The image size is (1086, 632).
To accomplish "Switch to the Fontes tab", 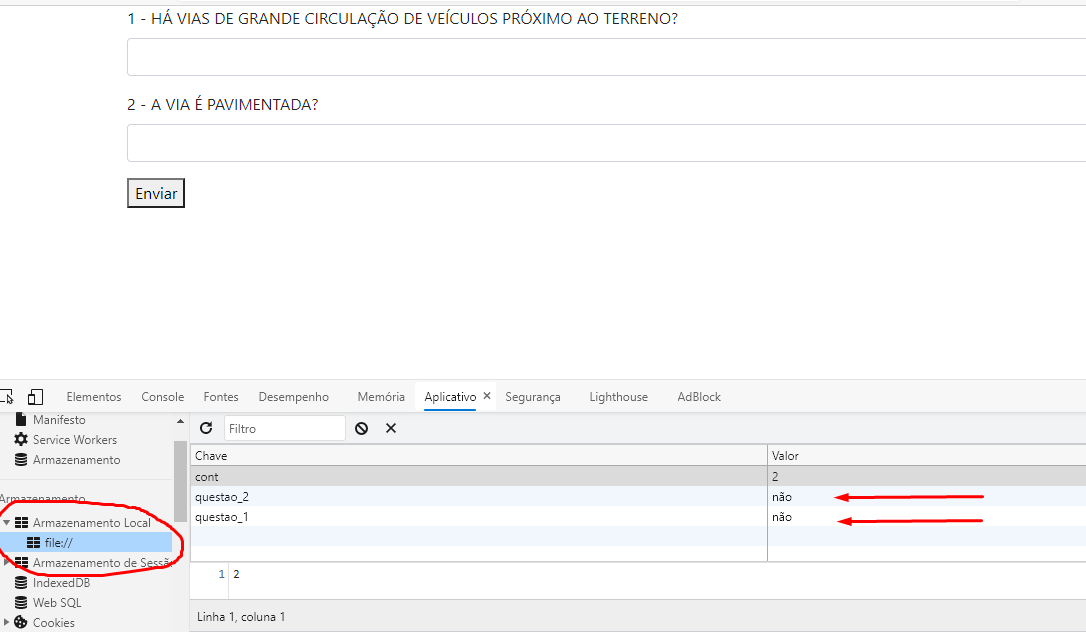I will point(221,397).
